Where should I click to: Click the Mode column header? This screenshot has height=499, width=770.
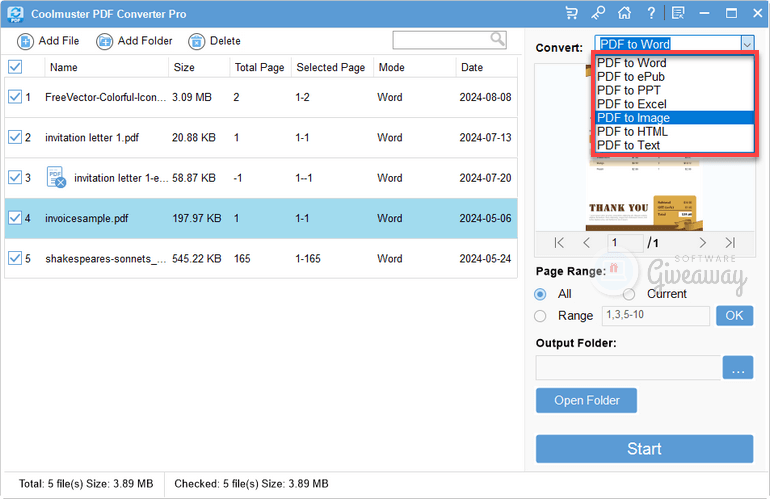pyautogui.click(x=391, y=67)
